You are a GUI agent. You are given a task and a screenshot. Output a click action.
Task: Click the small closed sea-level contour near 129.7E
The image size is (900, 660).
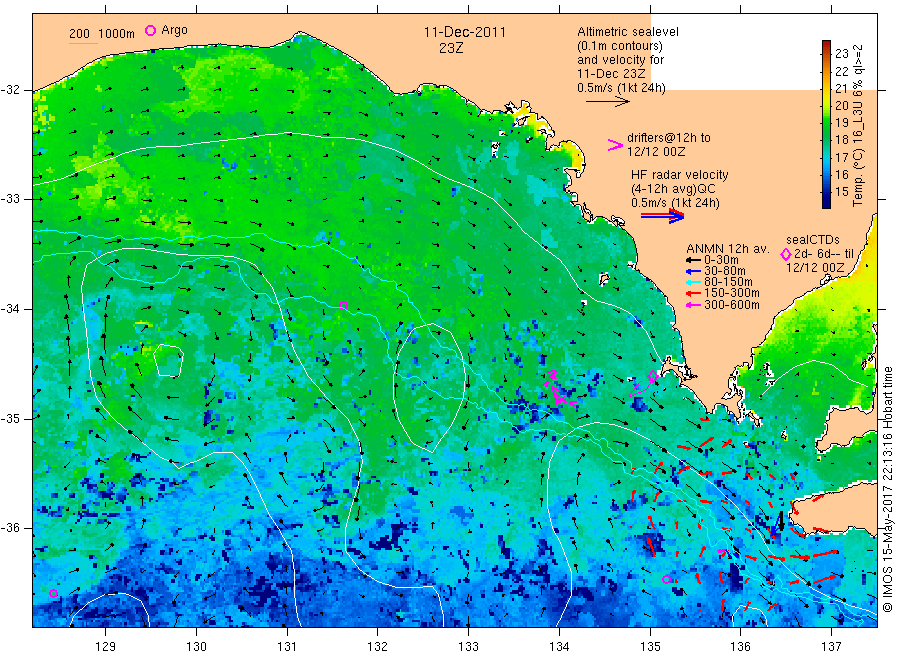point(168,360)
